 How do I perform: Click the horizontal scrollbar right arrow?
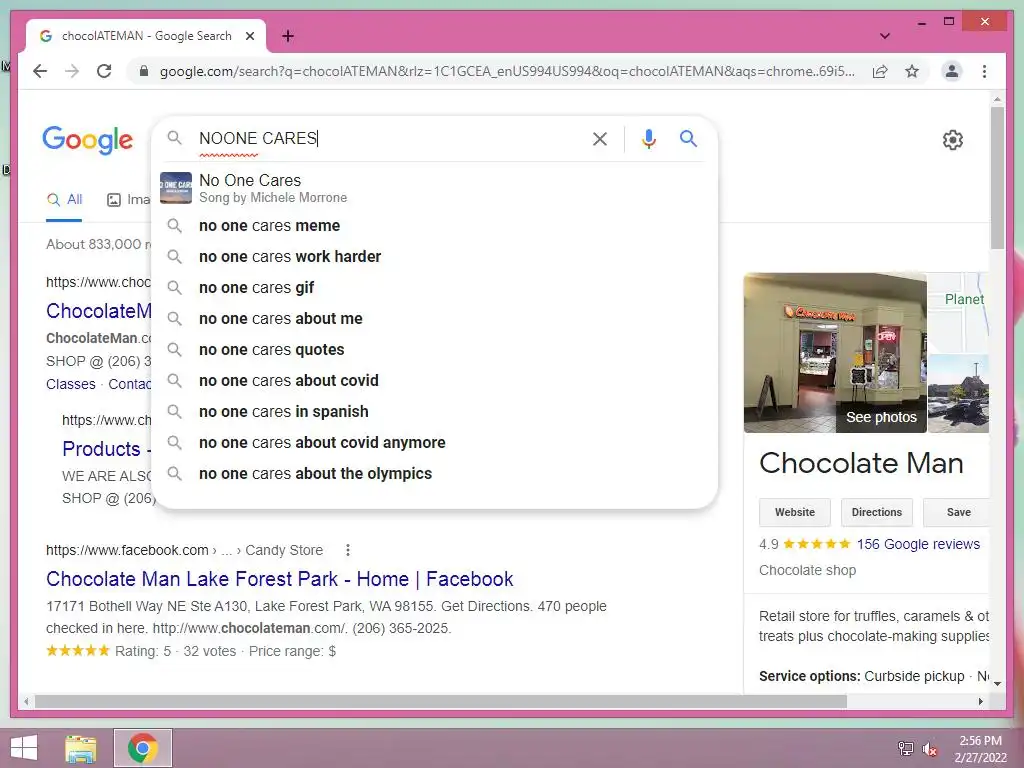tap(981, 701)
